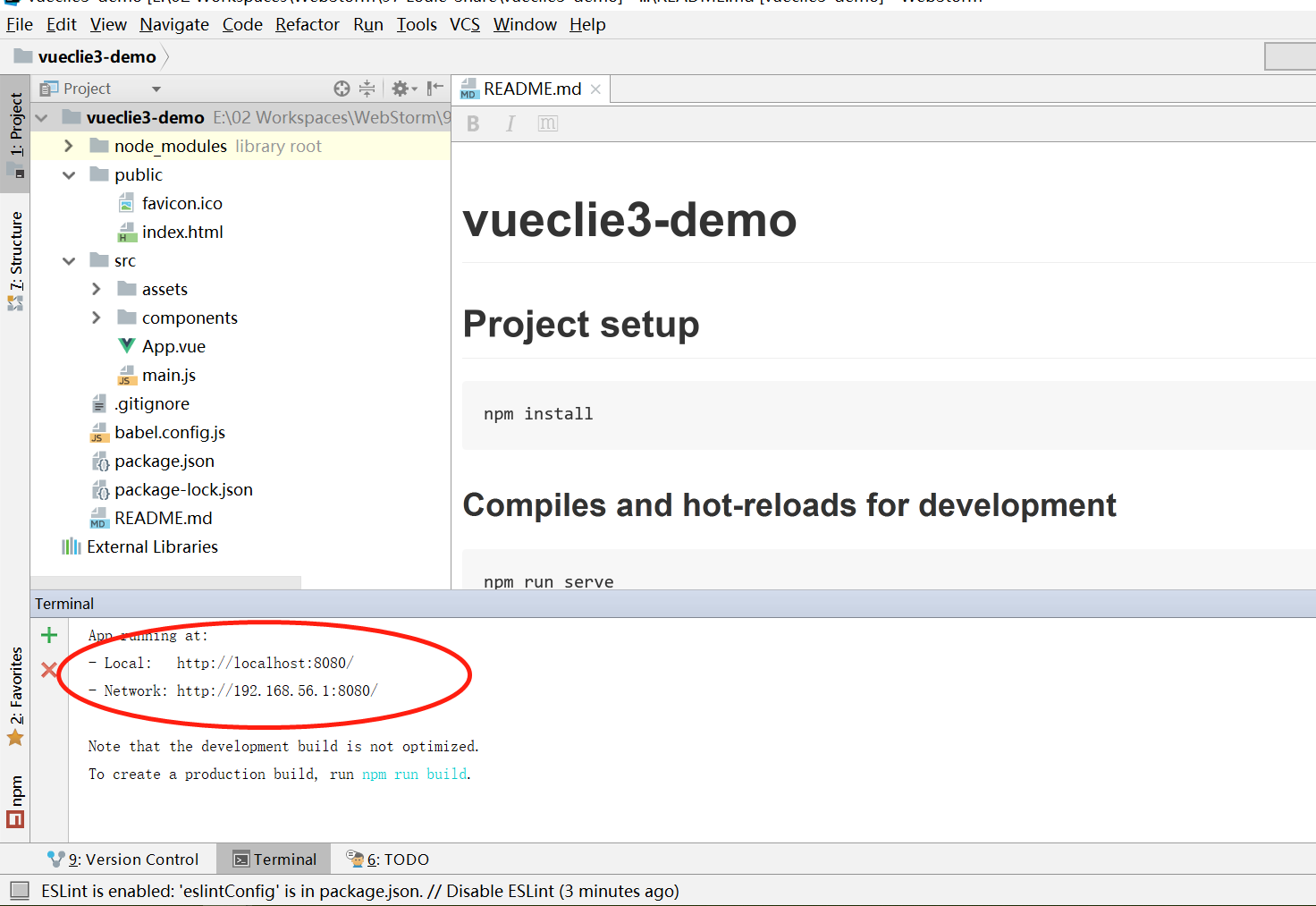Toggle italic formatting in Markdown toolbar

click(510, 123)
